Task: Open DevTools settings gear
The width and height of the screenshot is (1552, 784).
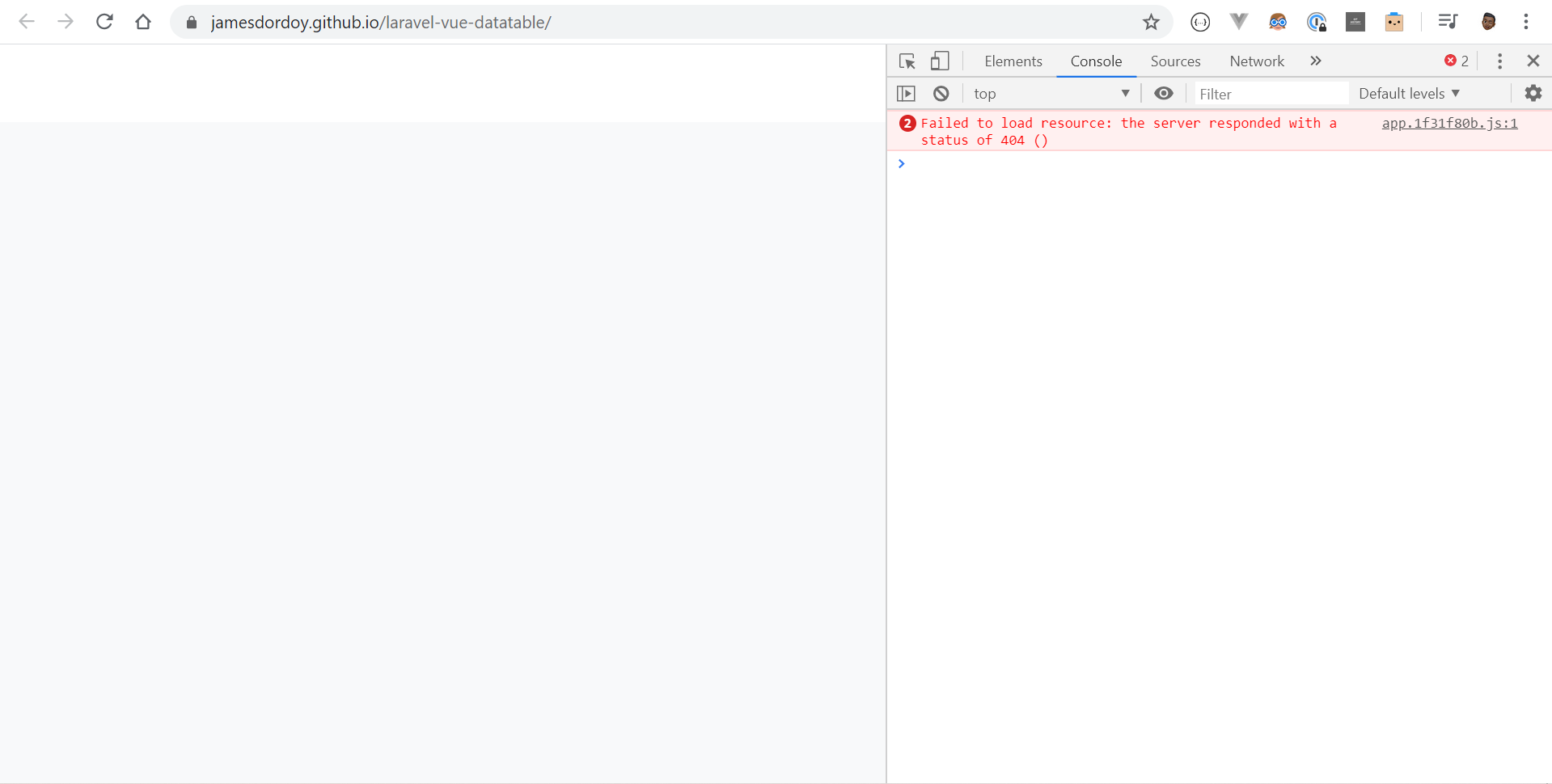Action: pos(1533,93)
